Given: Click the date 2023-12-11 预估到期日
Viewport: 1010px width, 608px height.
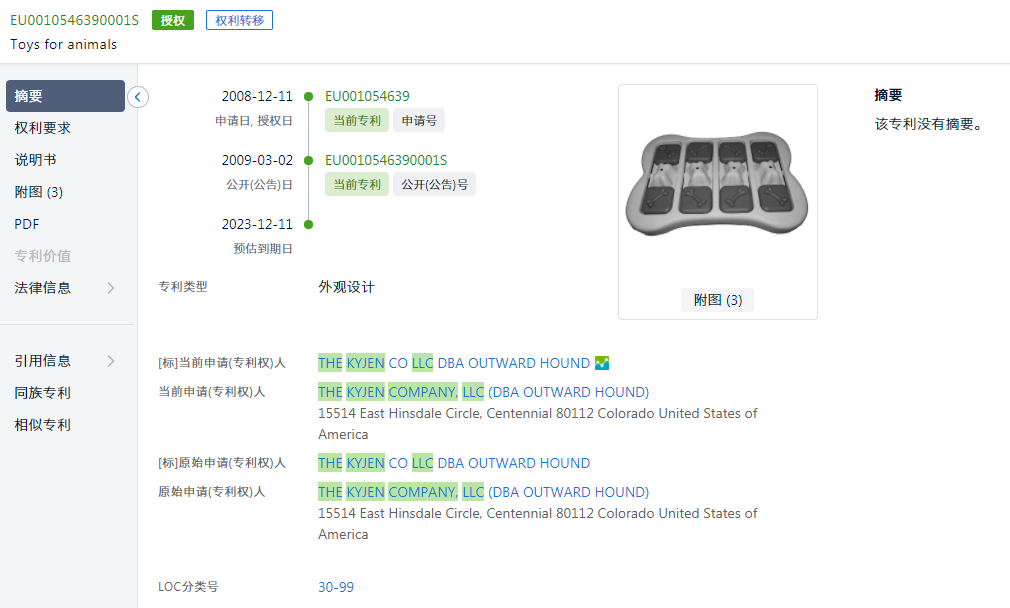Looking at the screenshot, I should 257,224.
